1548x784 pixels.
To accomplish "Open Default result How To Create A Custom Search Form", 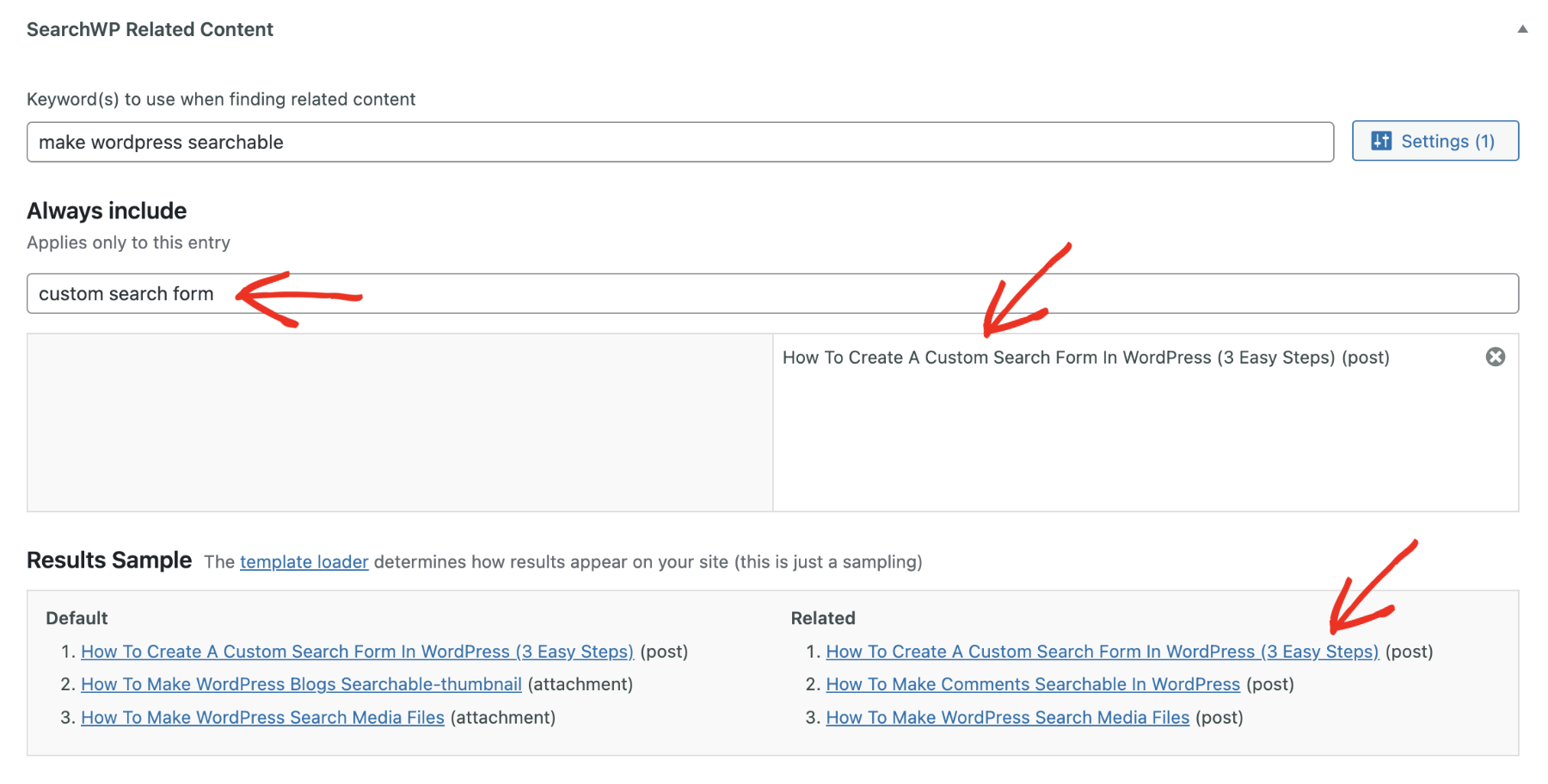I will 357,652.
